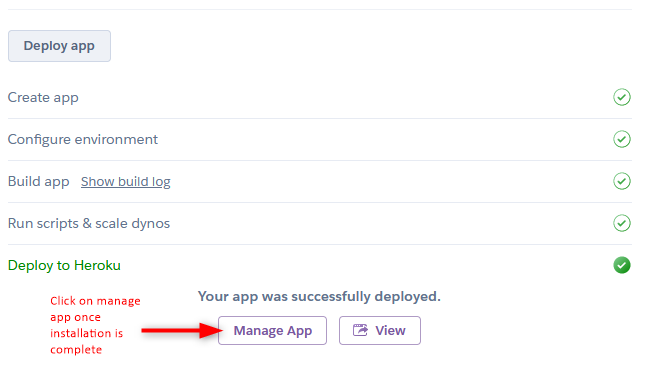
Task: Select the Create app step label
Action: (x=43, y=98)
